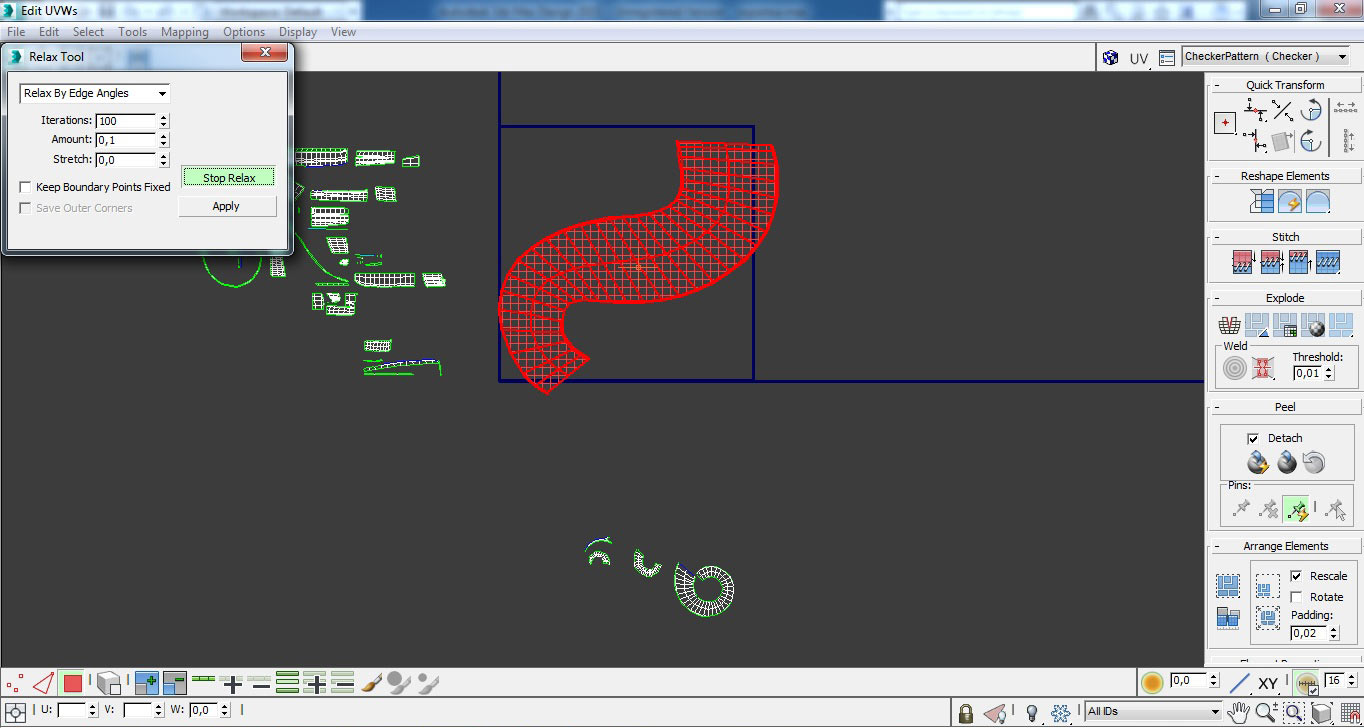Click Apply in the Relax Tool

point(227,206)
